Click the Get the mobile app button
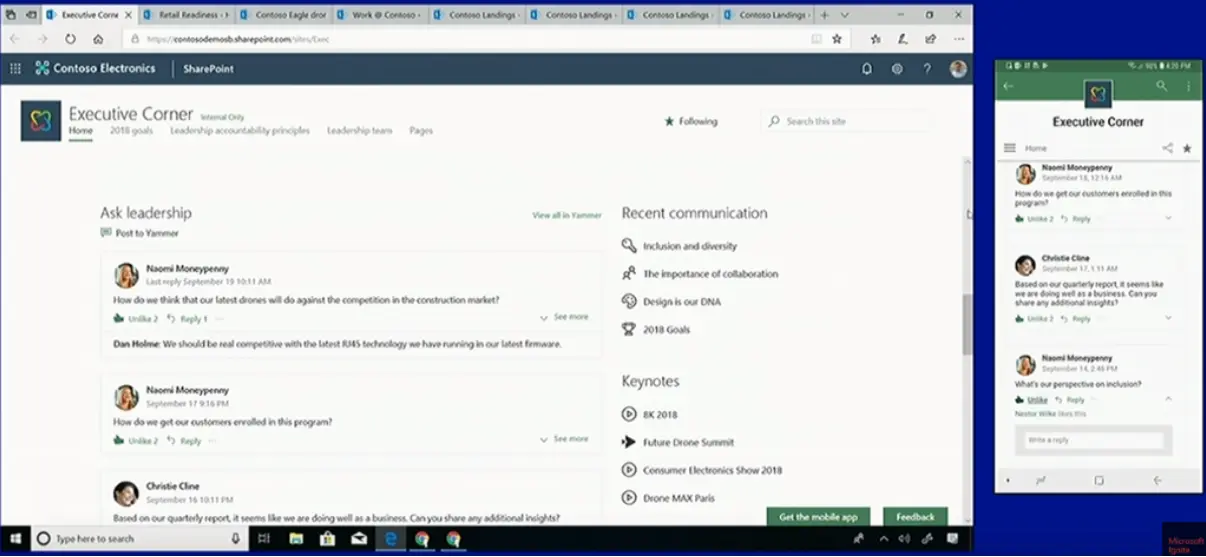The height and width of the screenshot is (557, 1206). (818, 517)
